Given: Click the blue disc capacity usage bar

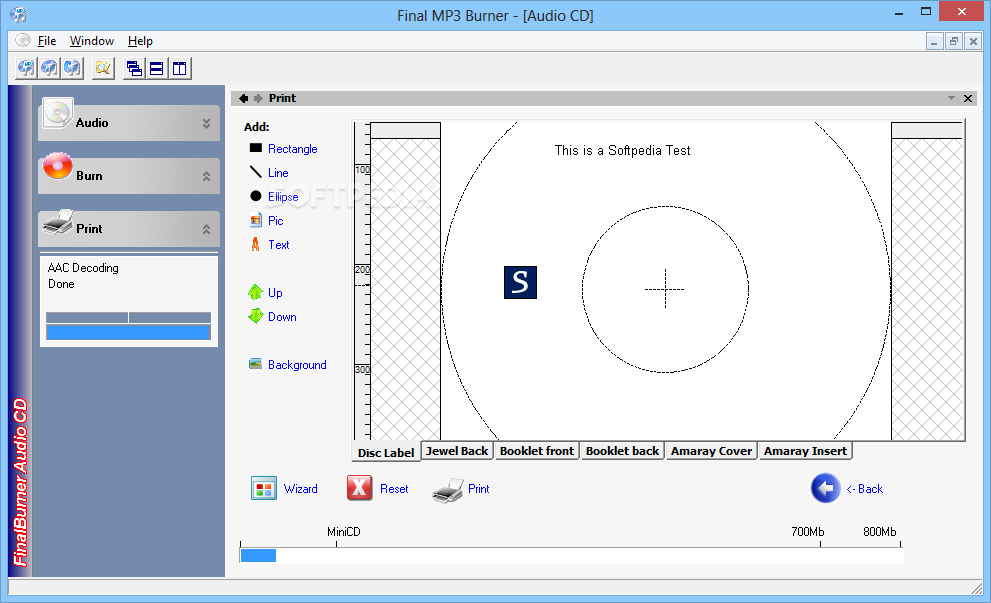Looking at the screenshot, I should tap(258, 555).
